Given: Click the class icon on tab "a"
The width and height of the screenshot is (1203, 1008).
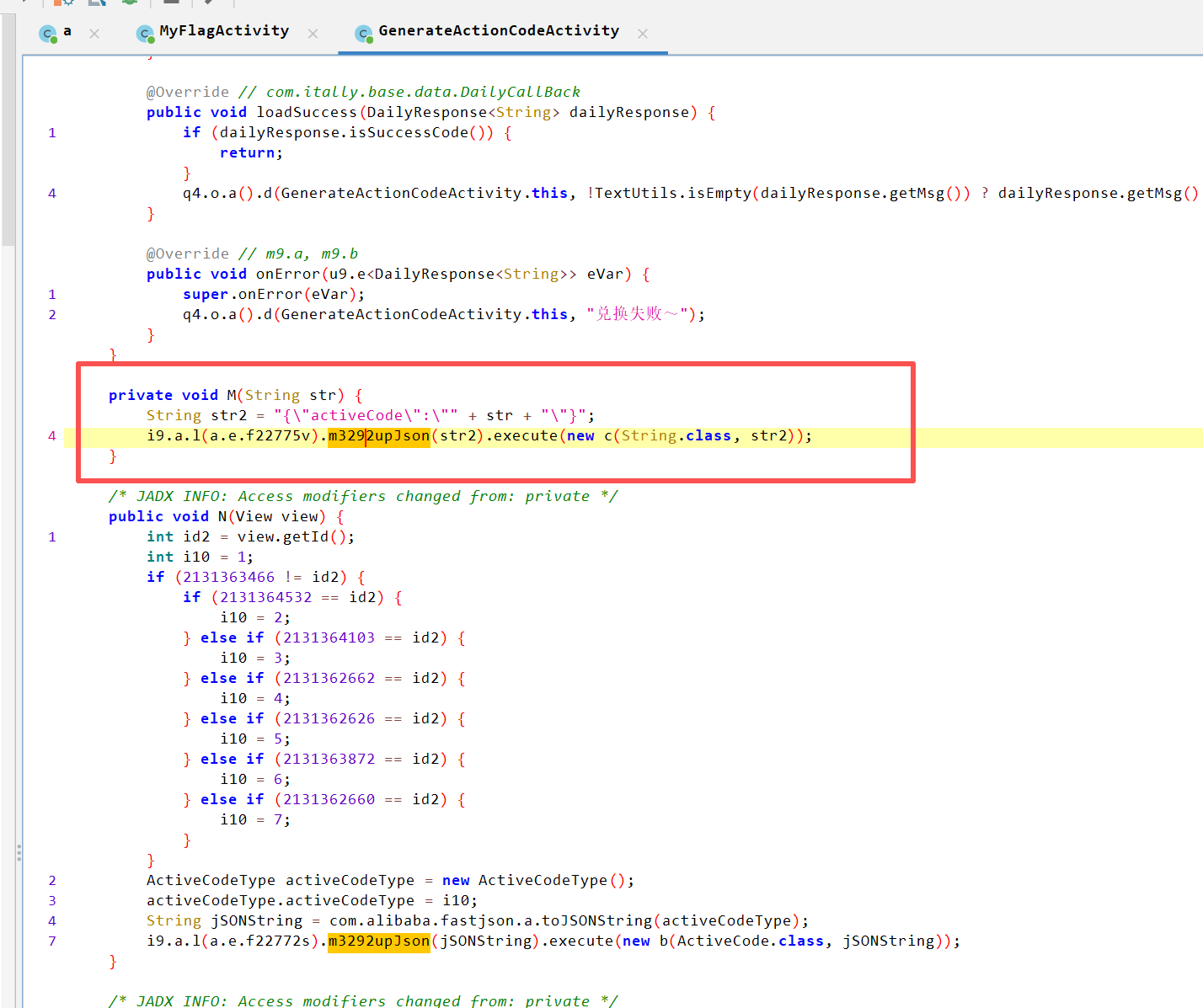Looking at the screenshot, I should click(x=48, y=34).
